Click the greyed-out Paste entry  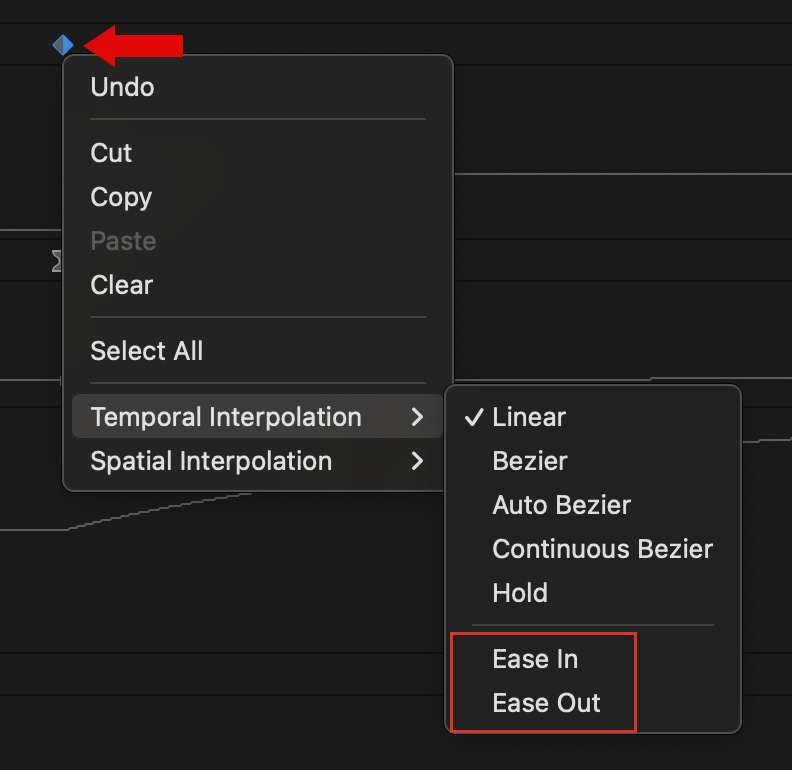click(123, 241)
